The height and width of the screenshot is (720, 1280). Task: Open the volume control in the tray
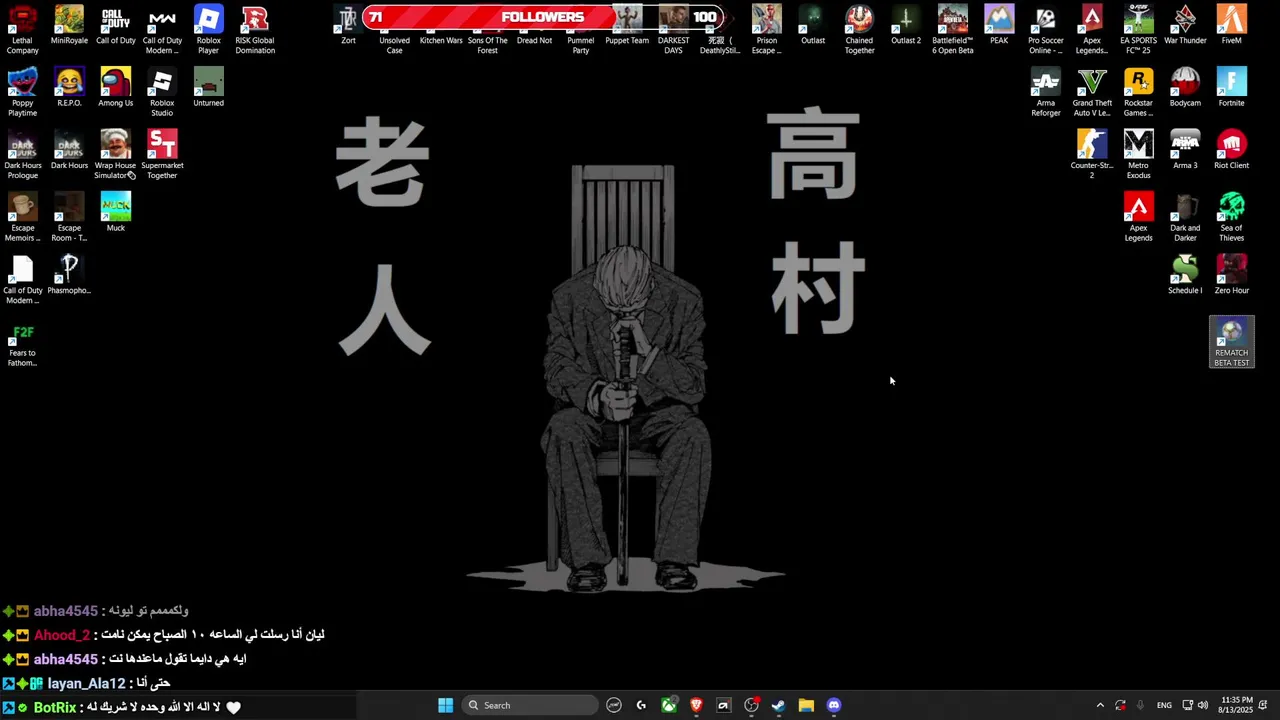coord(1203,705)
